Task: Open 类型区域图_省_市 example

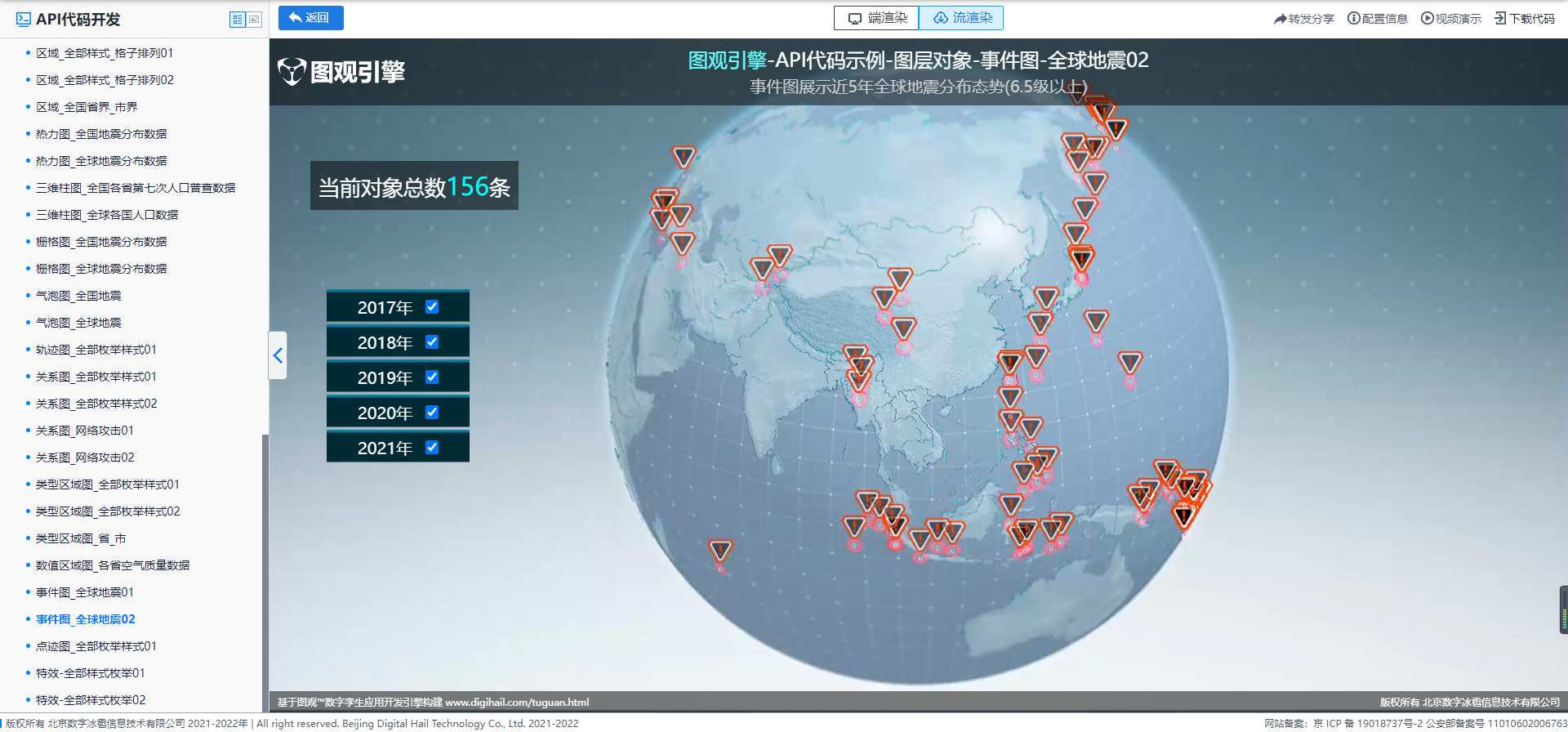Action: point(81,538)
